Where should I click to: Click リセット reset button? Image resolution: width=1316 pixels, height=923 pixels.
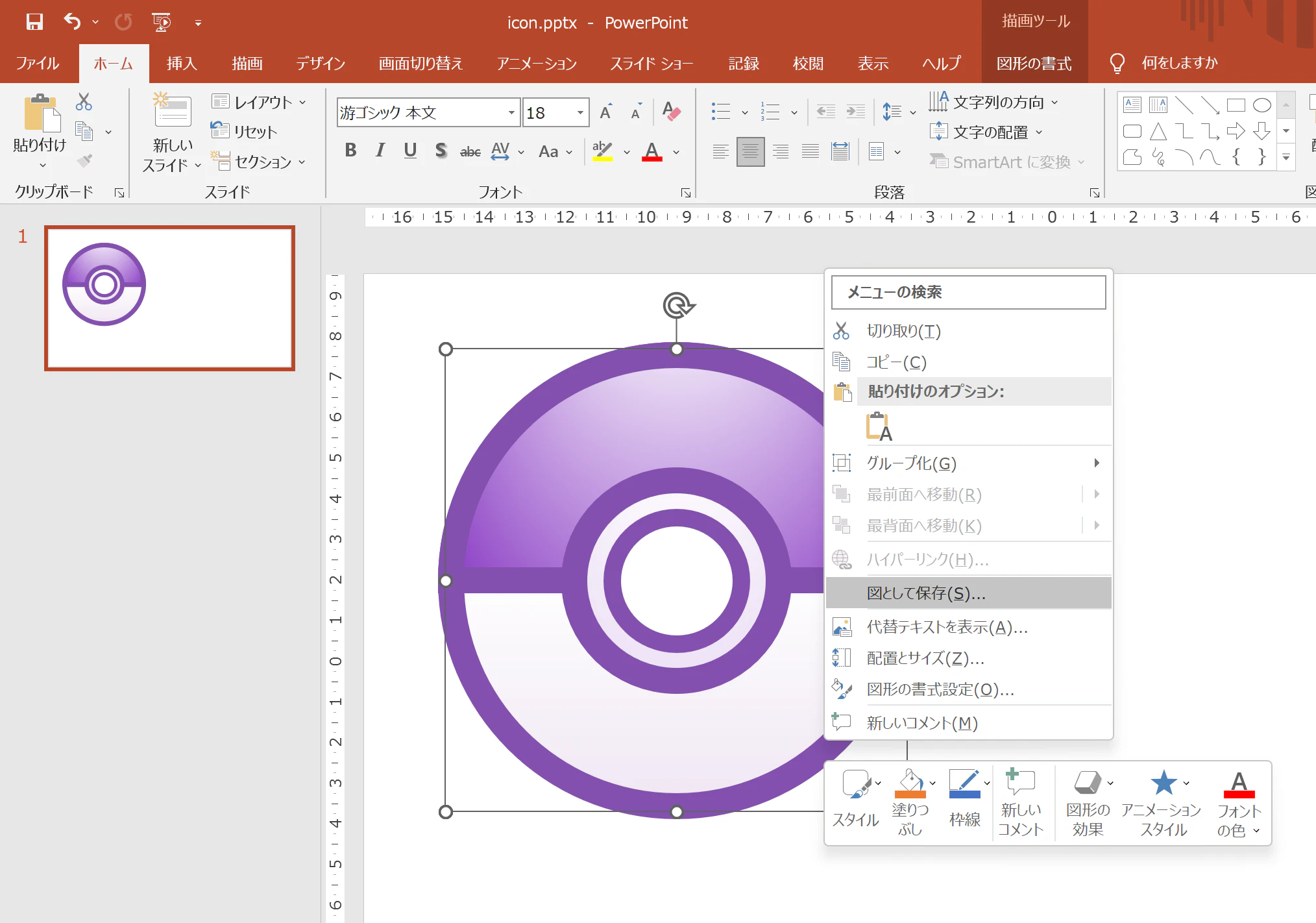click(244, 131)
